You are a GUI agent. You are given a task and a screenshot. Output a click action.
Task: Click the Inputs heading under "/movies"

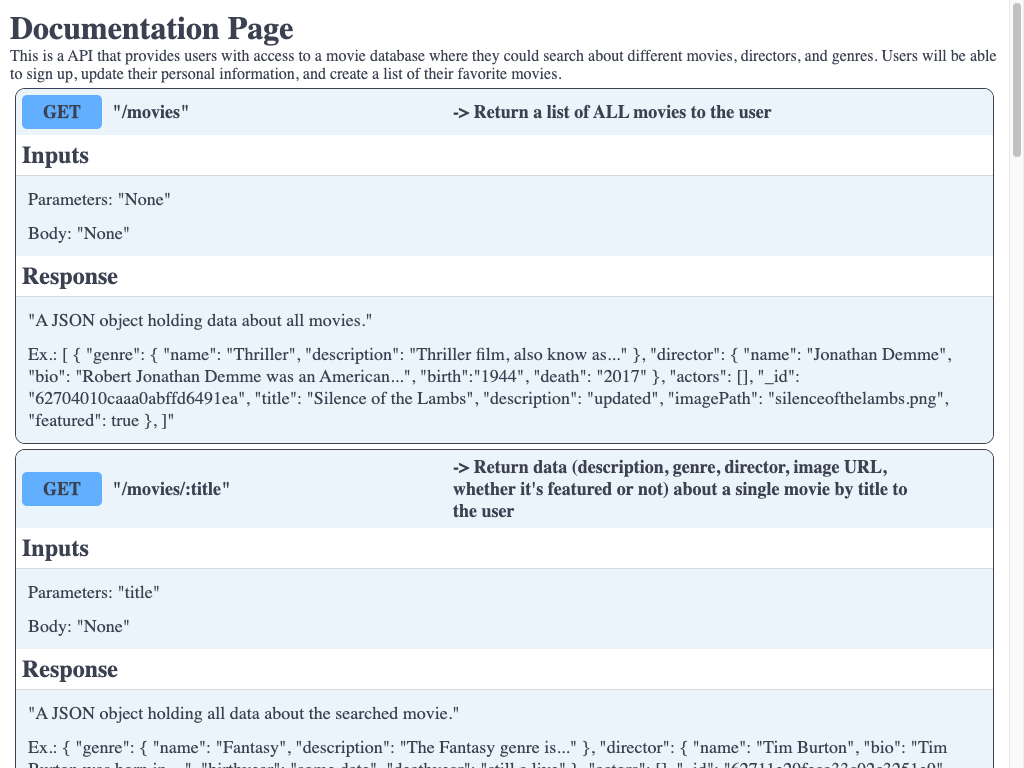pos(56,156)
